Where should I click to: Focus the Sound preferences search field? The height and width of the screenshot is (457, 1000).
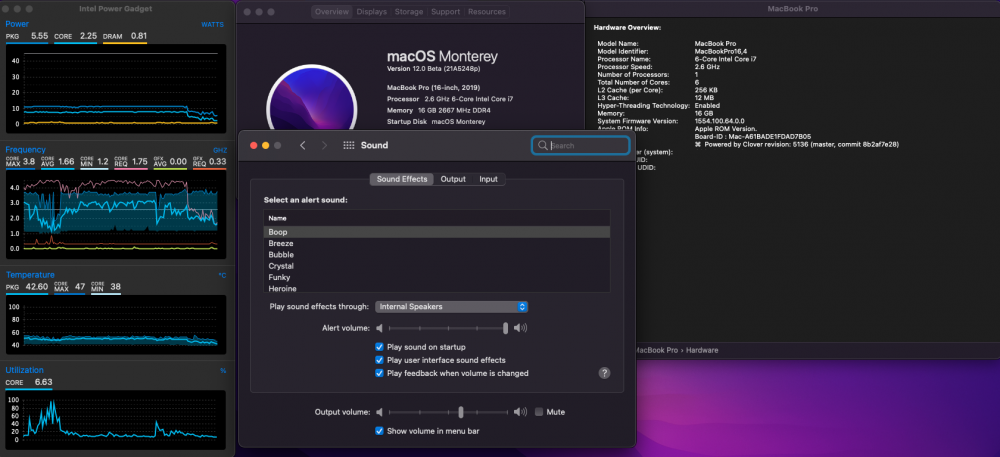580,145
